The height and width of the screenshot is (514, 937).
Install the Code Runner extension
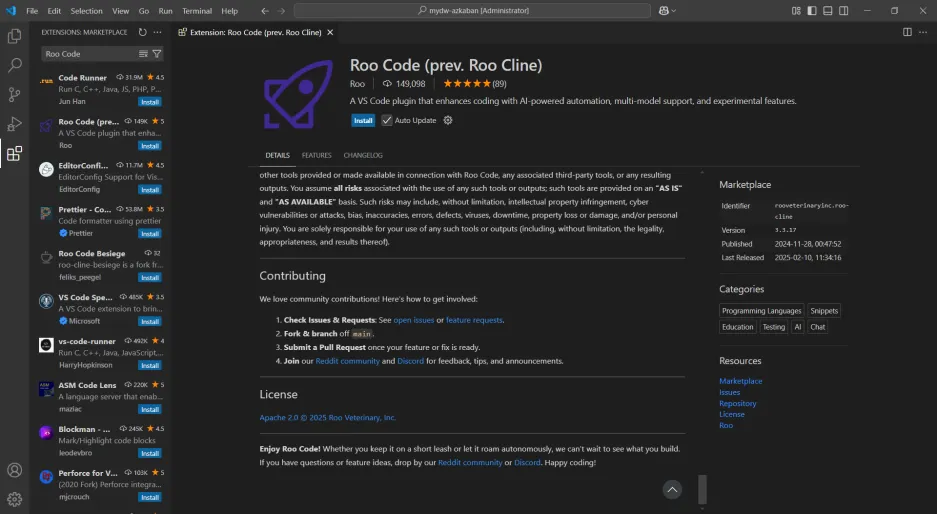point(149,102)
